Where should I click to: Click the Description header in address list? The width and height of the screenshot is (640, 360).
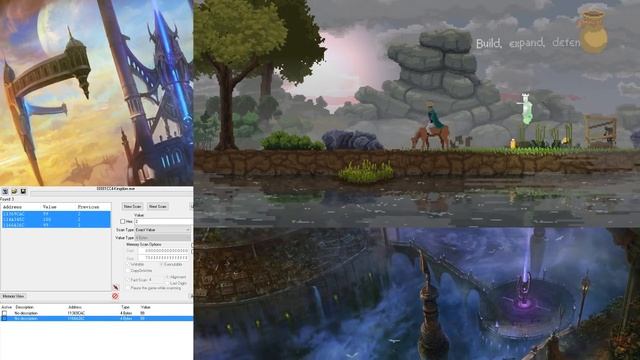[24, 307]
